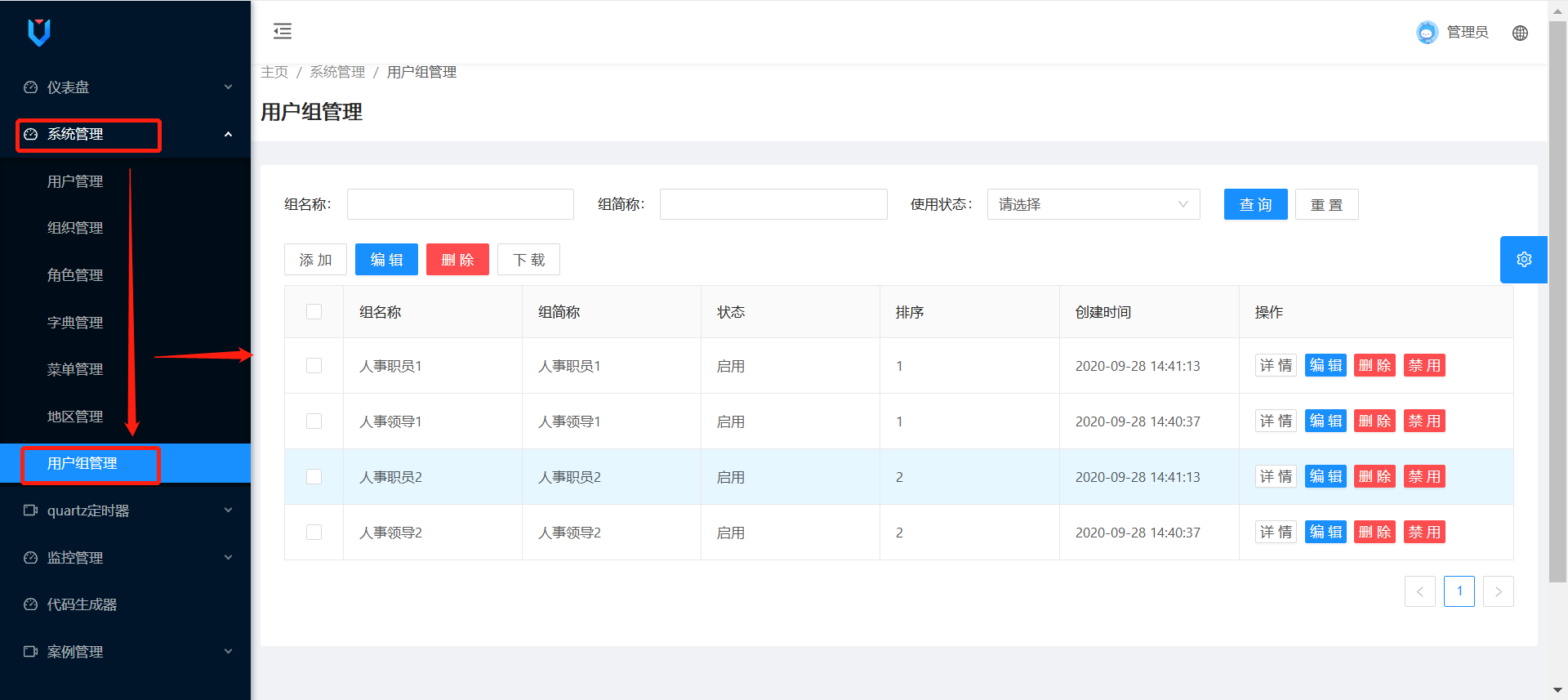1568x700 pixels.
Task: Edit the 人事领导1 row
Action: coord(1325,421)
